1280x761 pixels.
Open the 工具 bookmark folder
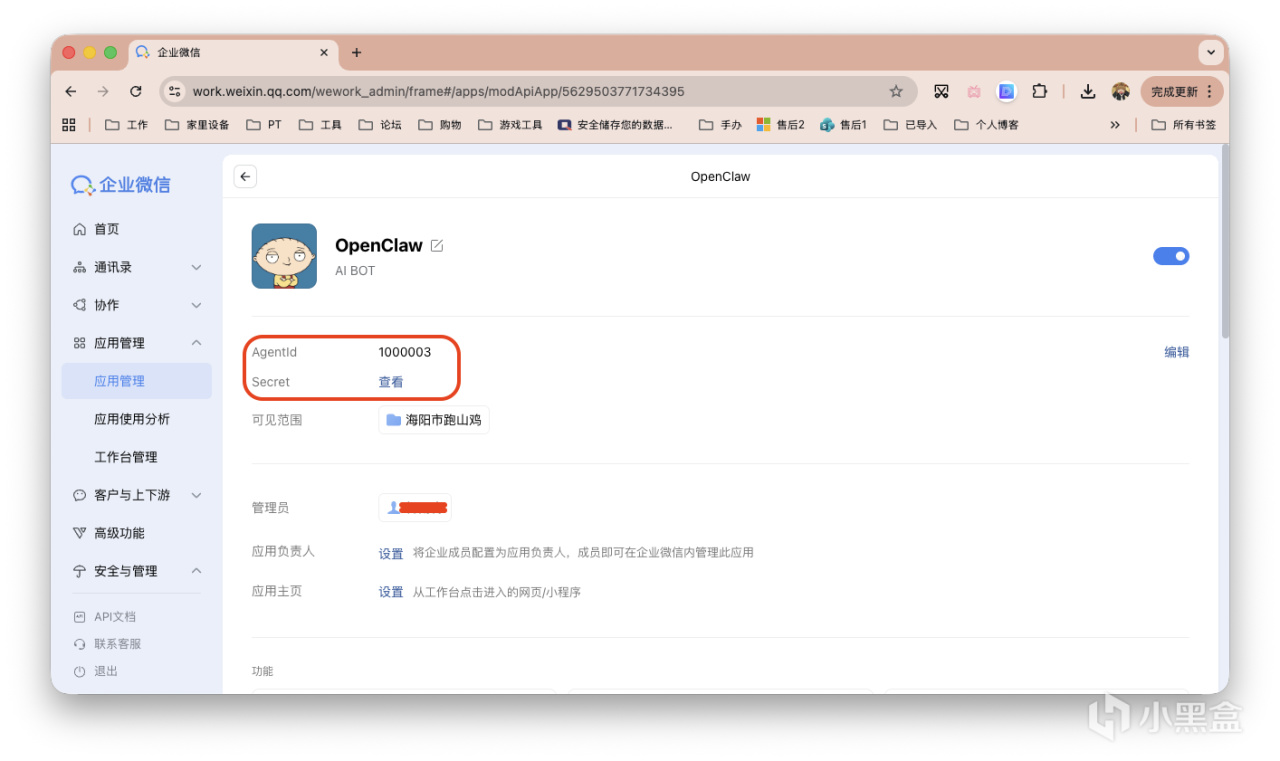pos(320,125)
